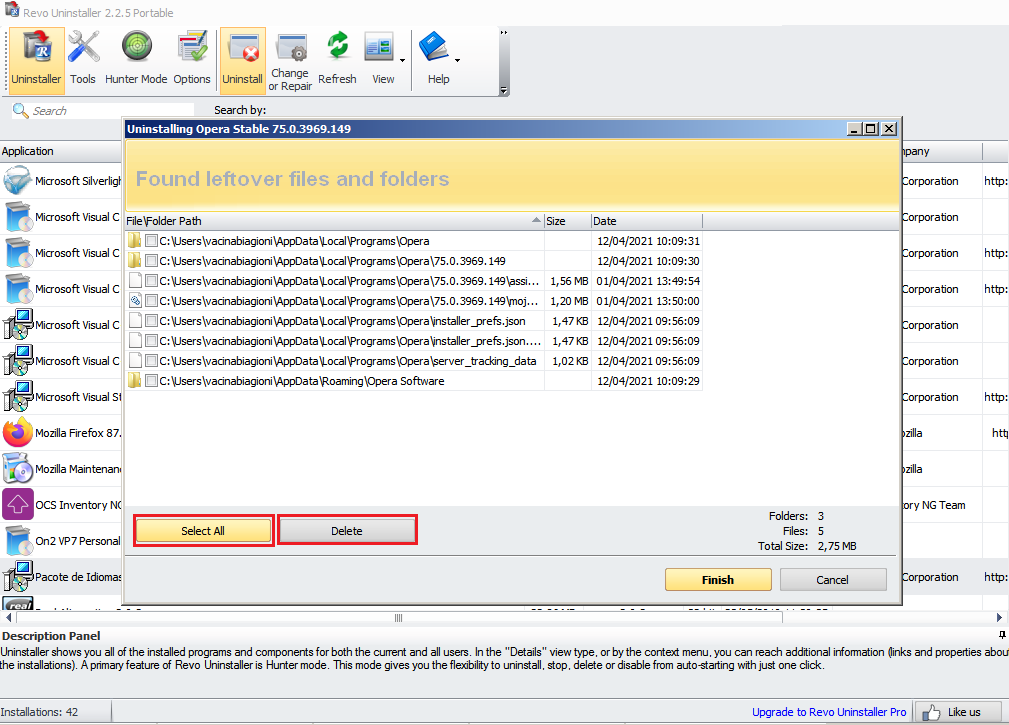Open the Help section

pyautogui.click(x=437, y=58)
